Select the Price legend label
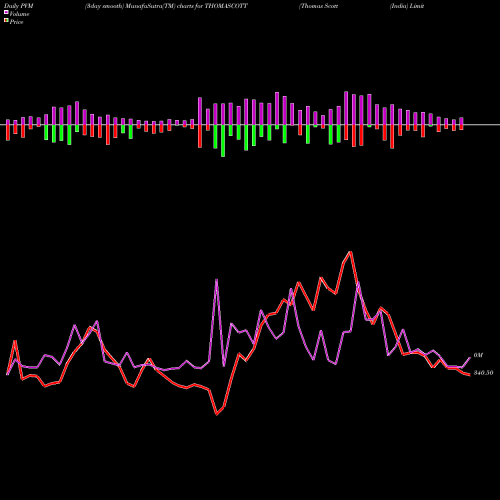 click(x=16, y=22)
